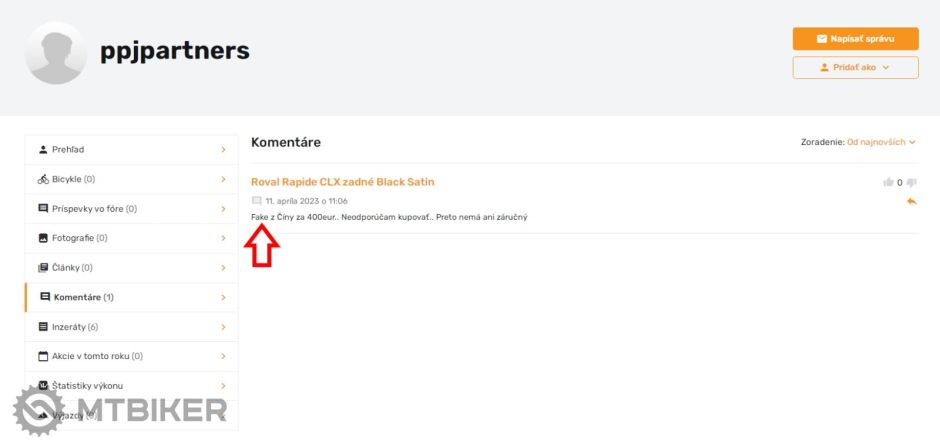Open the Zoradenie sort dropdown
The width and height of the screenshot is (940, 447).
[x=880, y=142]
